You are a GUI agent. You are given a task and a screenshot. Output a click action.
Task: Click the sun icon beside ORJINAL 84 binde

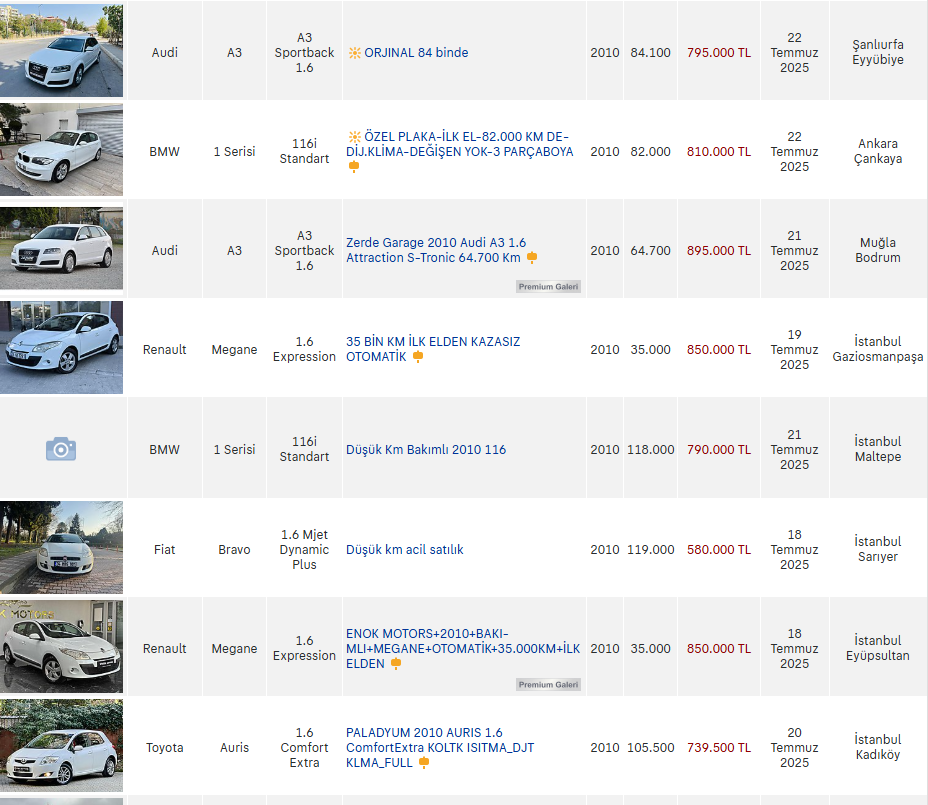click(355, 53)
